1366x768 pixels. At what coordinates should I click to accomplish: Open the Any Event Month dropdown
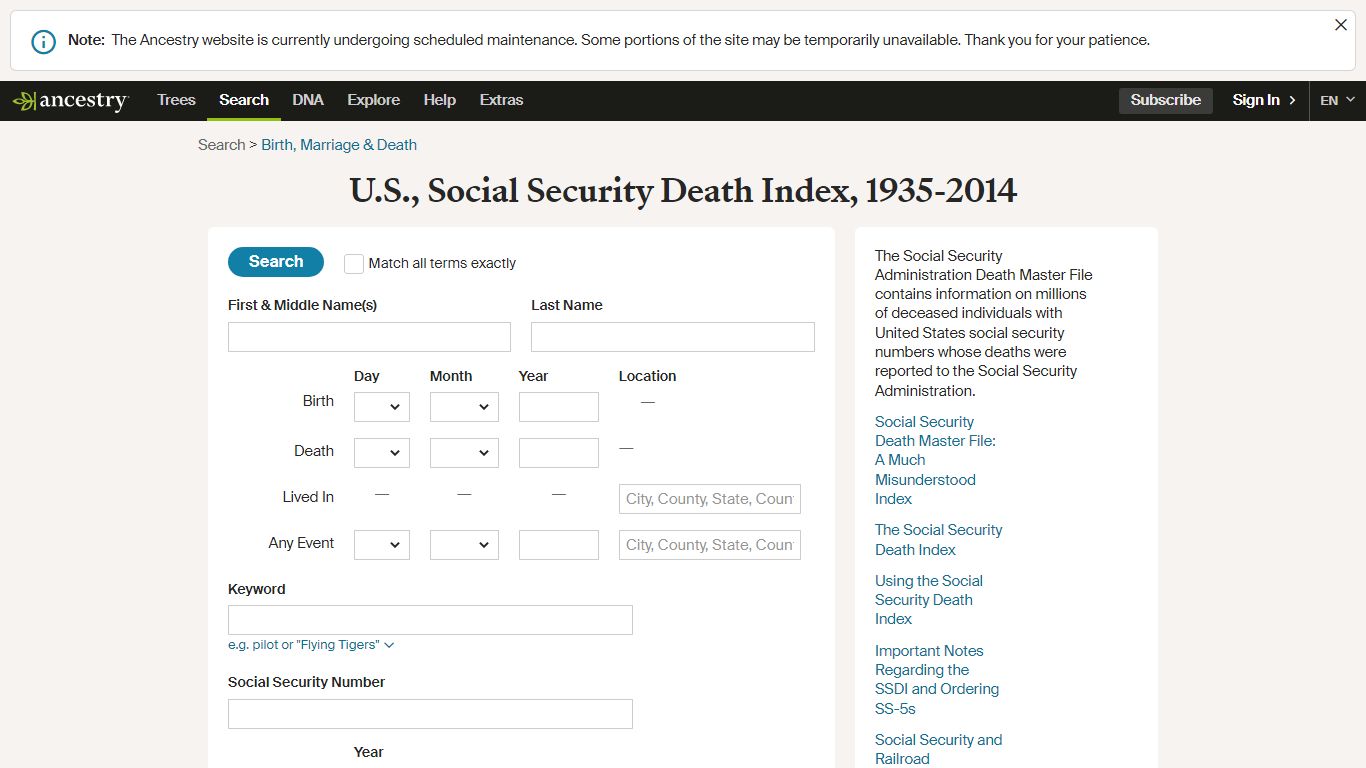coord(464,545)
